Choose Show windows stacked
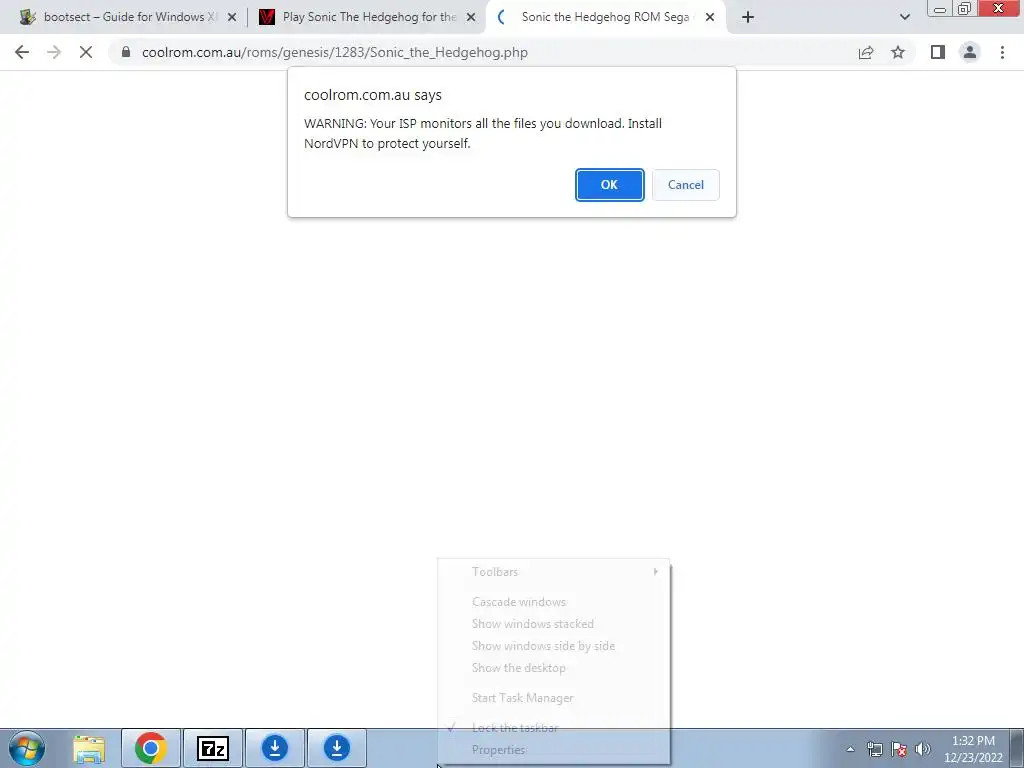This screenshot has width=1024, height=768. [553, 624]
